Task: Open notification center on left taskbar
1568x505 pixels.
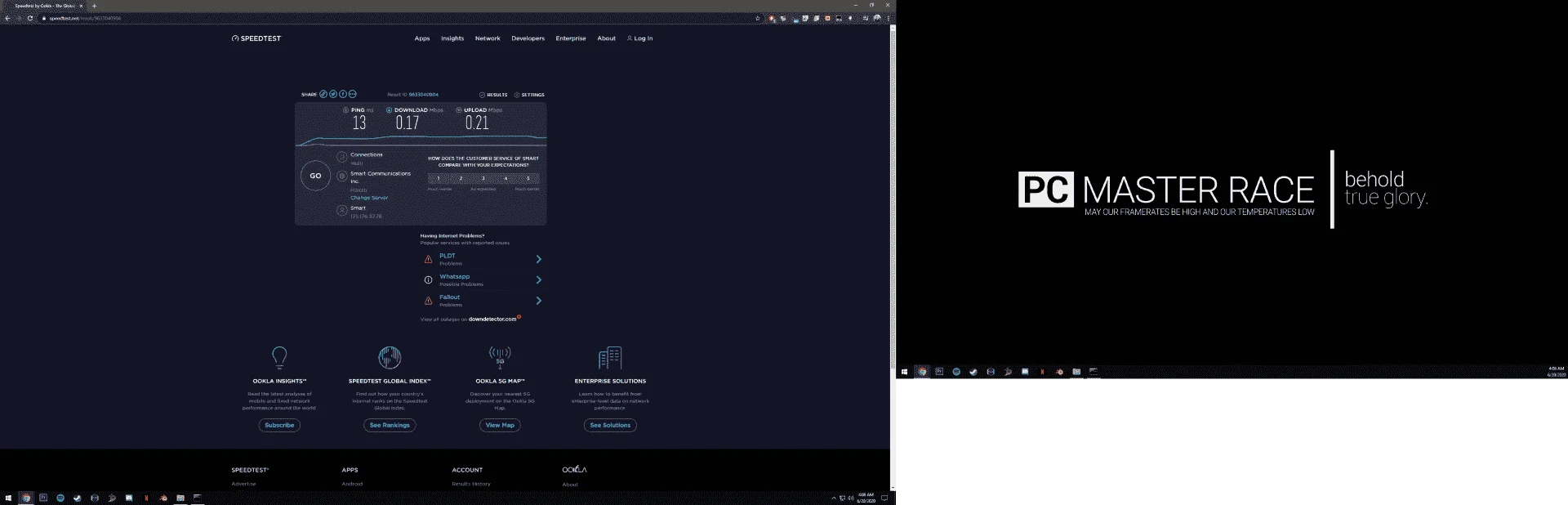Action: point(884,498)
